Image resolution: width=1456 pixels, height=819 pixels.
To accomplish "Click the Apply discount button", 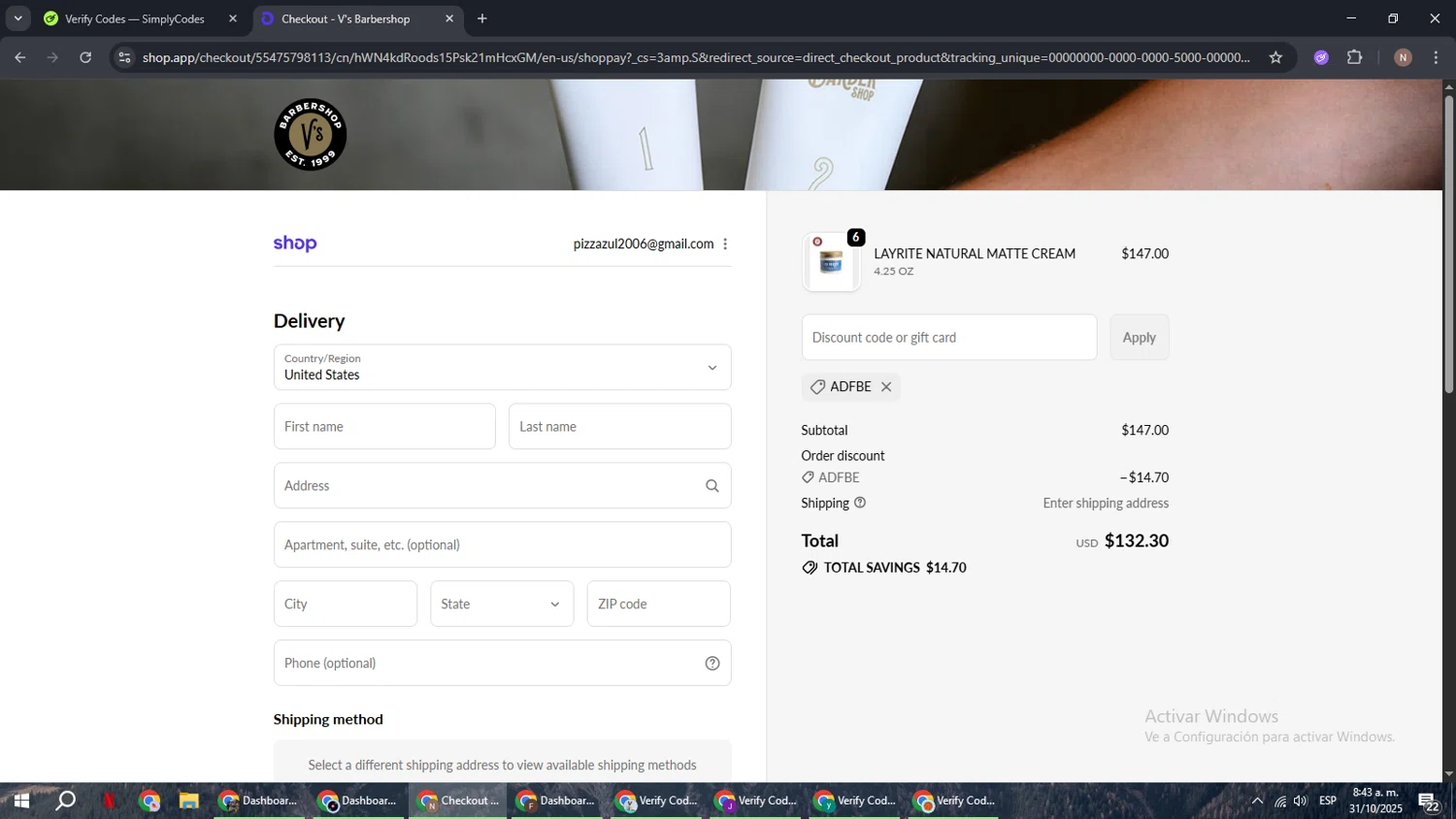I will click(1140, 338).
